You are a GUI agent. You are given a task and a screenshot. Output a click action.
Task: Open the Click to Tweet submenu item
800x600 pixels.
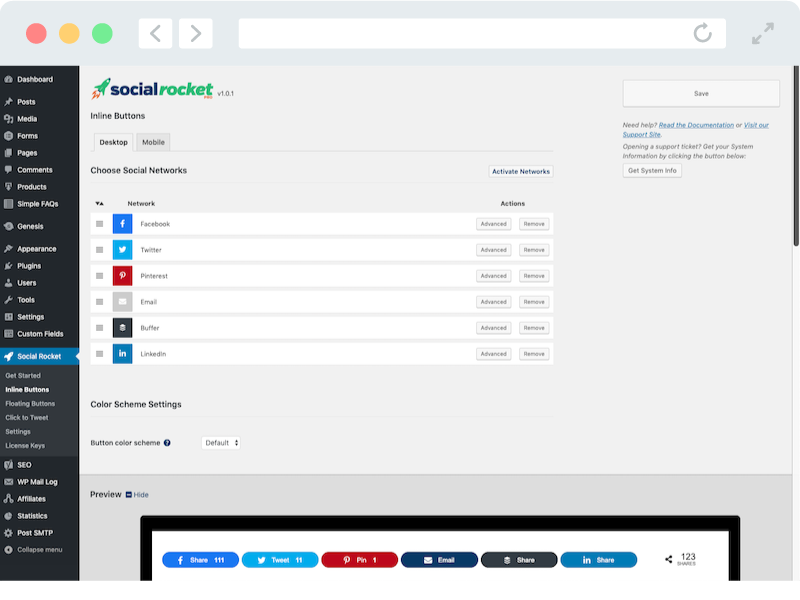(27, 418)
